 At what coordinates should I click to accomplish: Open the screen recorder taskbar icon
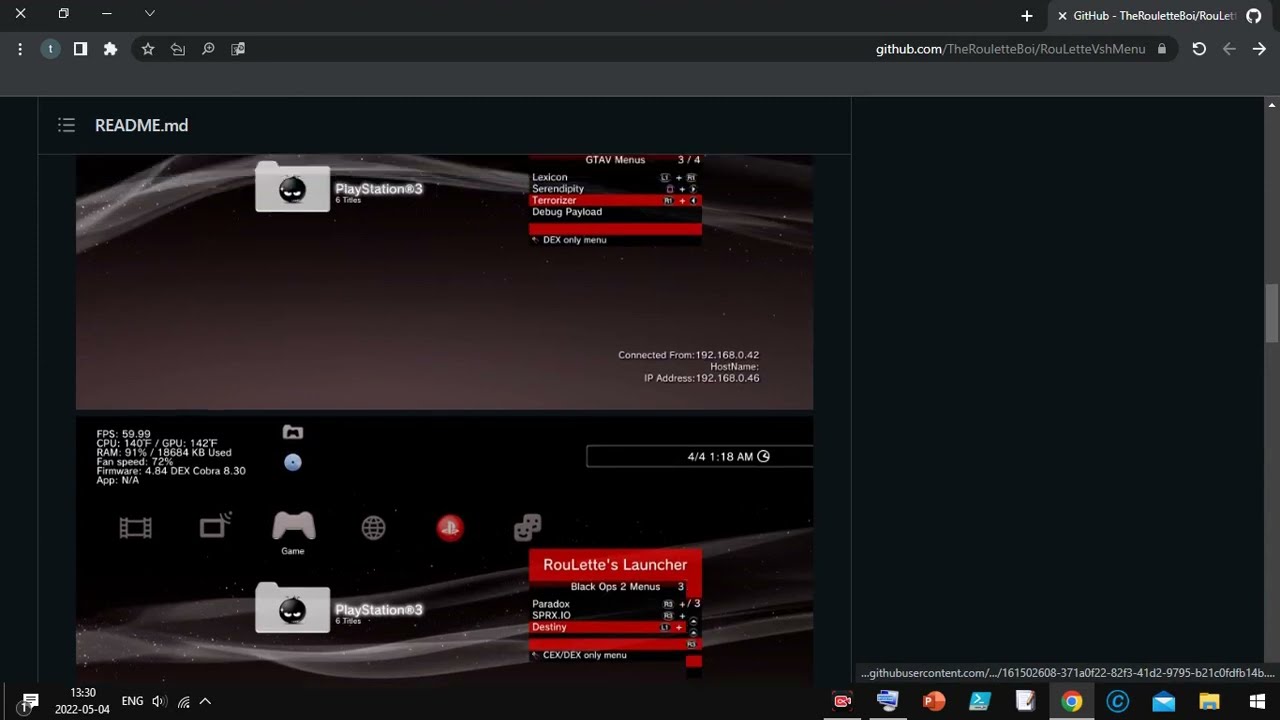pos(842,701)
